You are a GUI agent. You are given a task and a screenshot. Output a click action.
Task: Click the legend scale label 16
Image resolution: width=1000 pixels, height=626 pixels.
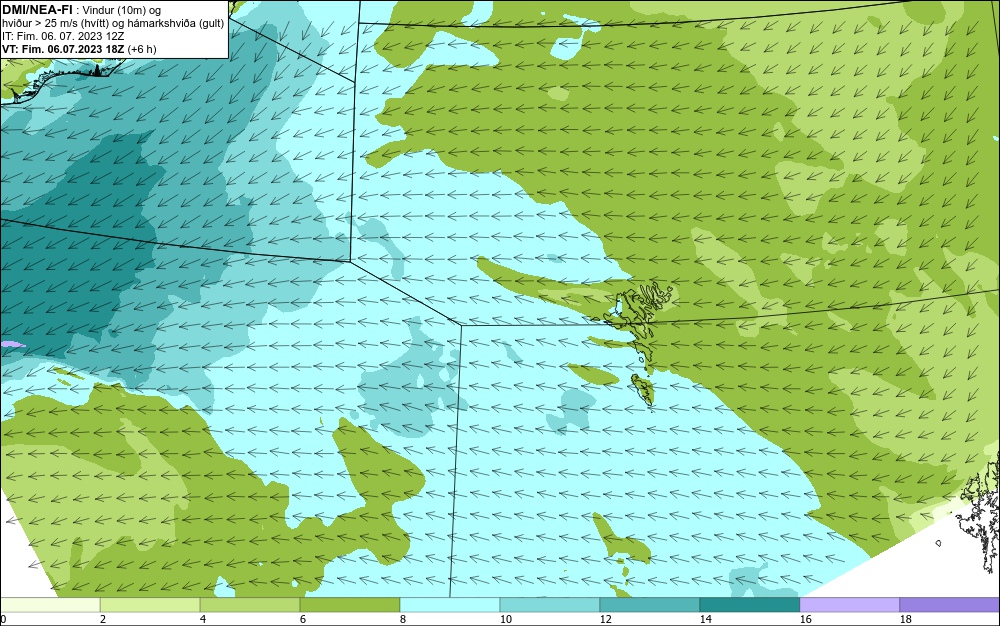[805, 619]
